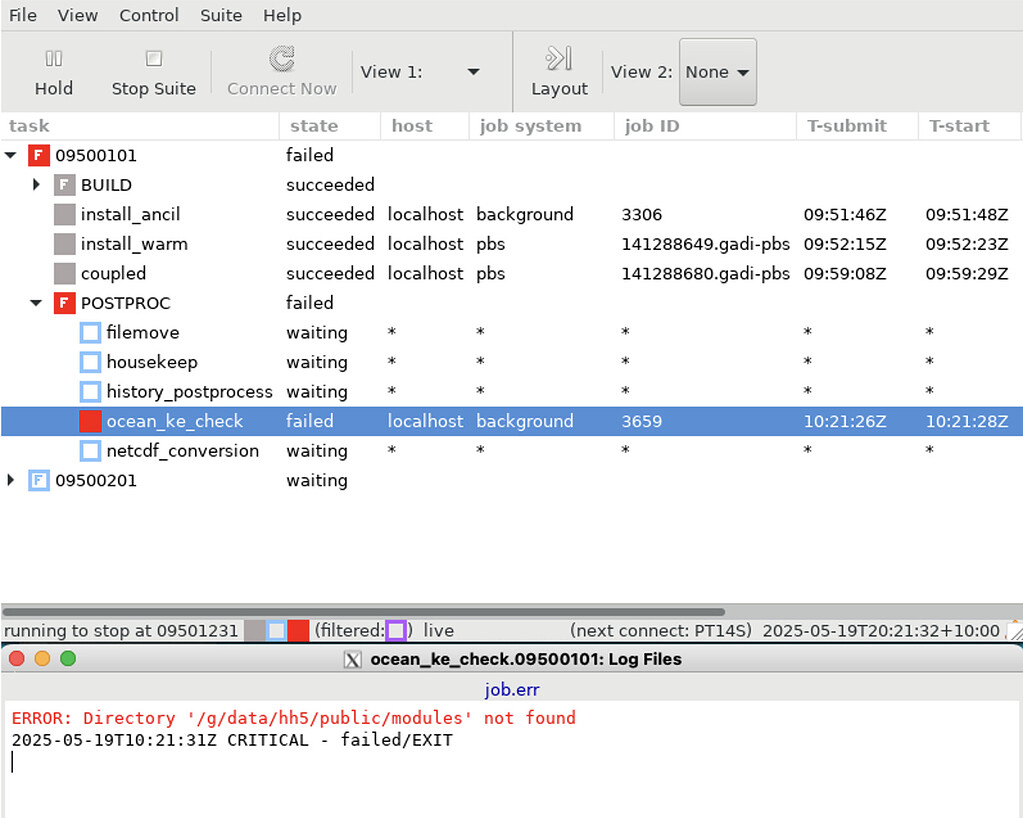Collapse the POSTPROC task family

click(37, 303)
